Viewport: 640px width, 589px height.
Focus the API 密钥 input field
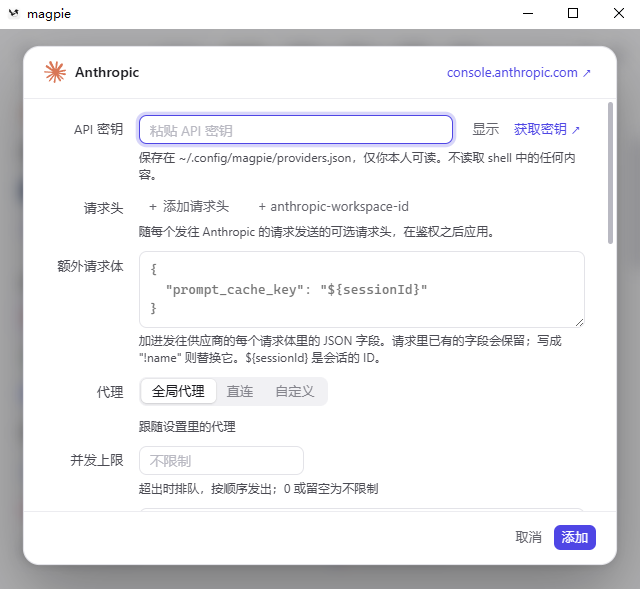(x=296, y=130)
